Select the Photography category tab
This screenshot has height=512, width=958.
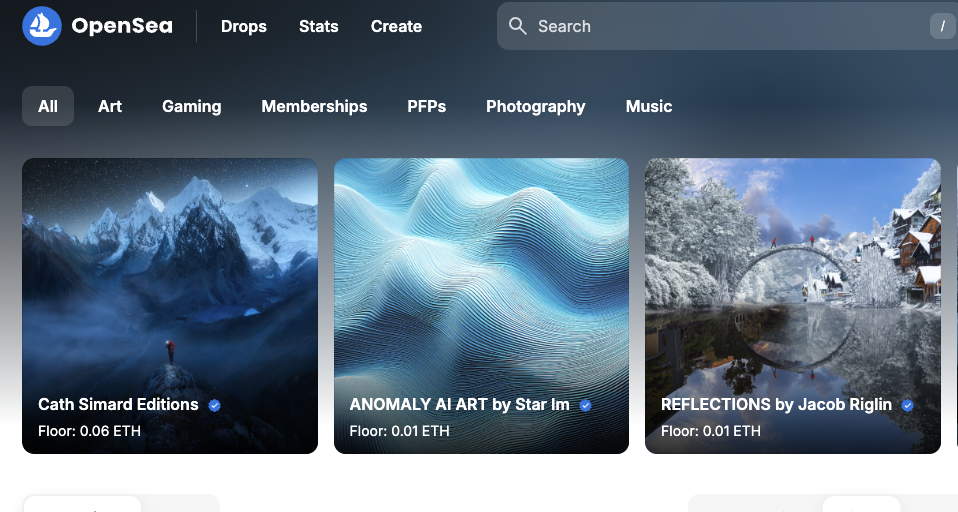coord(535,106)
